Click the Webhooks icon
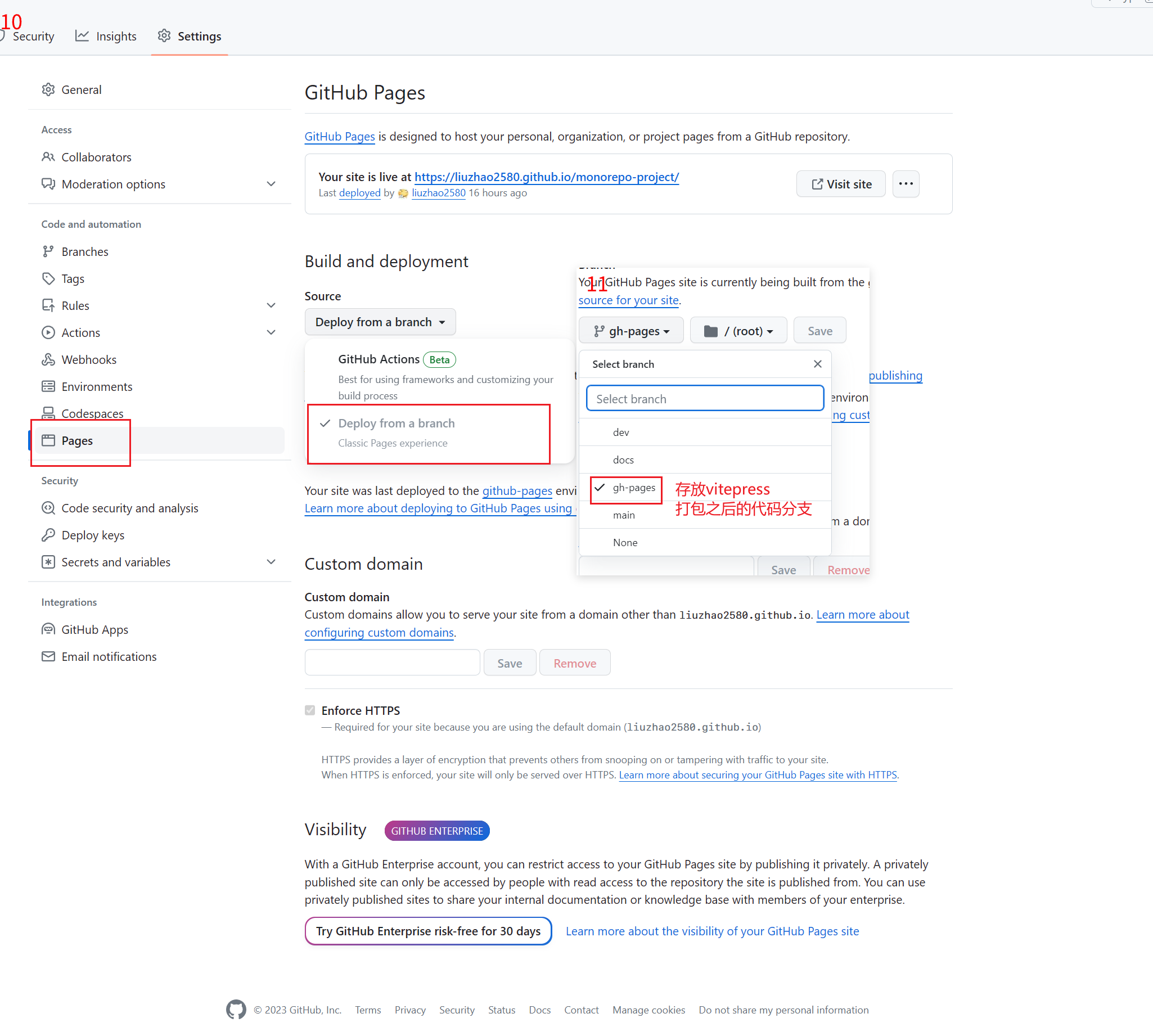This screenshot has height=1036, width=1153. 48,359
